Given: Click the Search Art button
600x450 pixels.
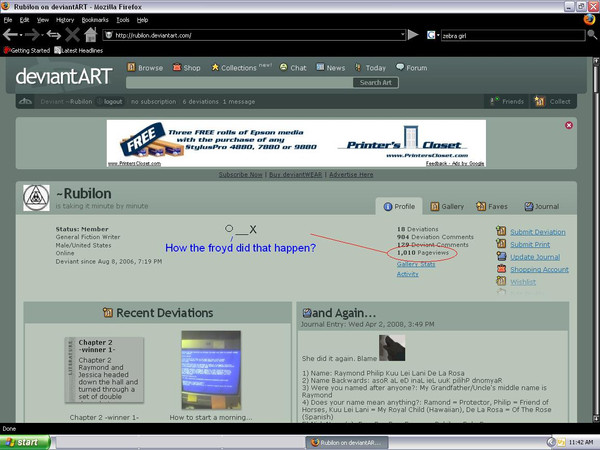Looking at the screenshot, I should pos(375,83).
